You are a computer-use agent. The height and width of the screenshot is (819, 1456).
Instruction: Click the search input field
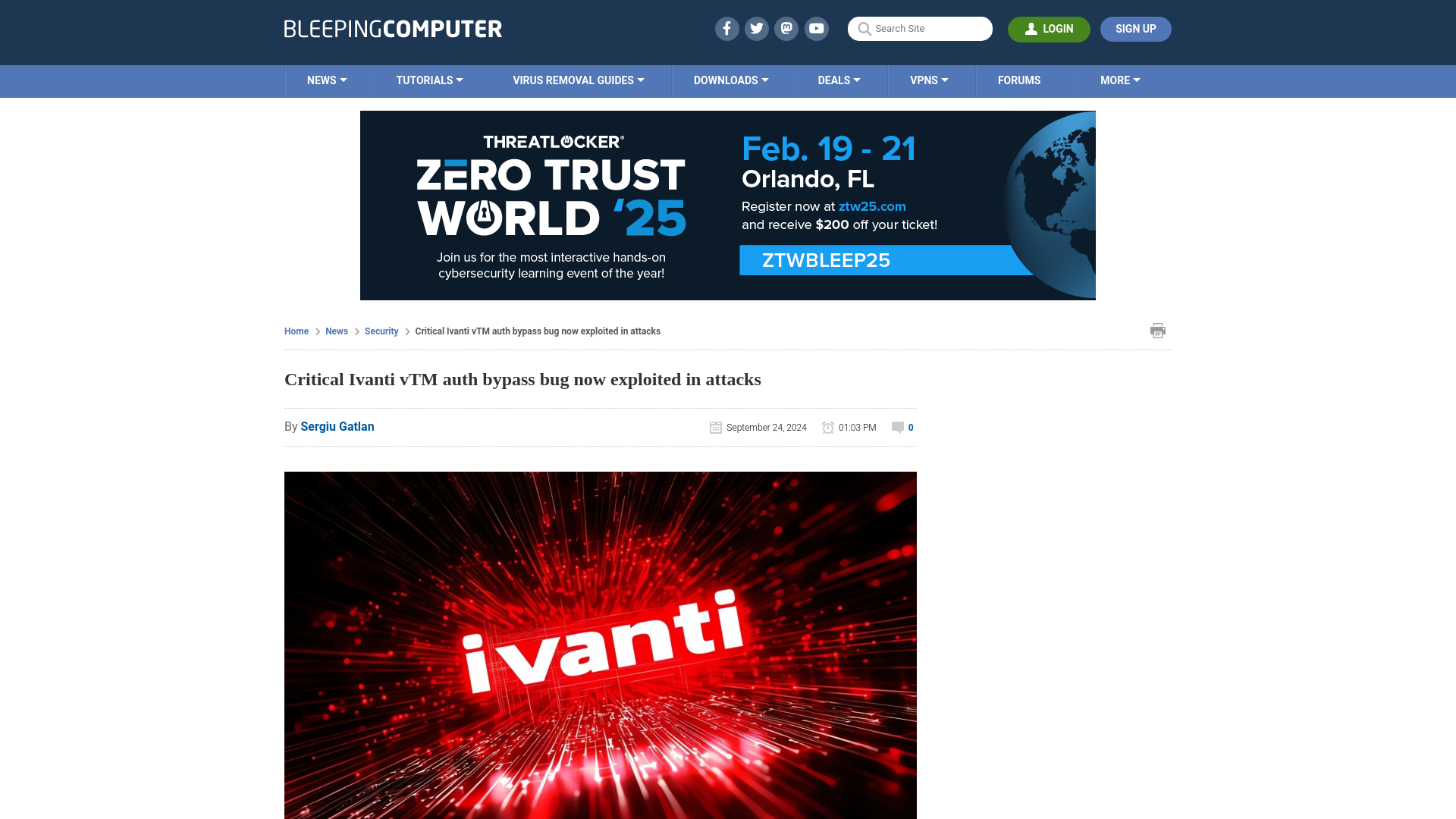pos(920,29)
